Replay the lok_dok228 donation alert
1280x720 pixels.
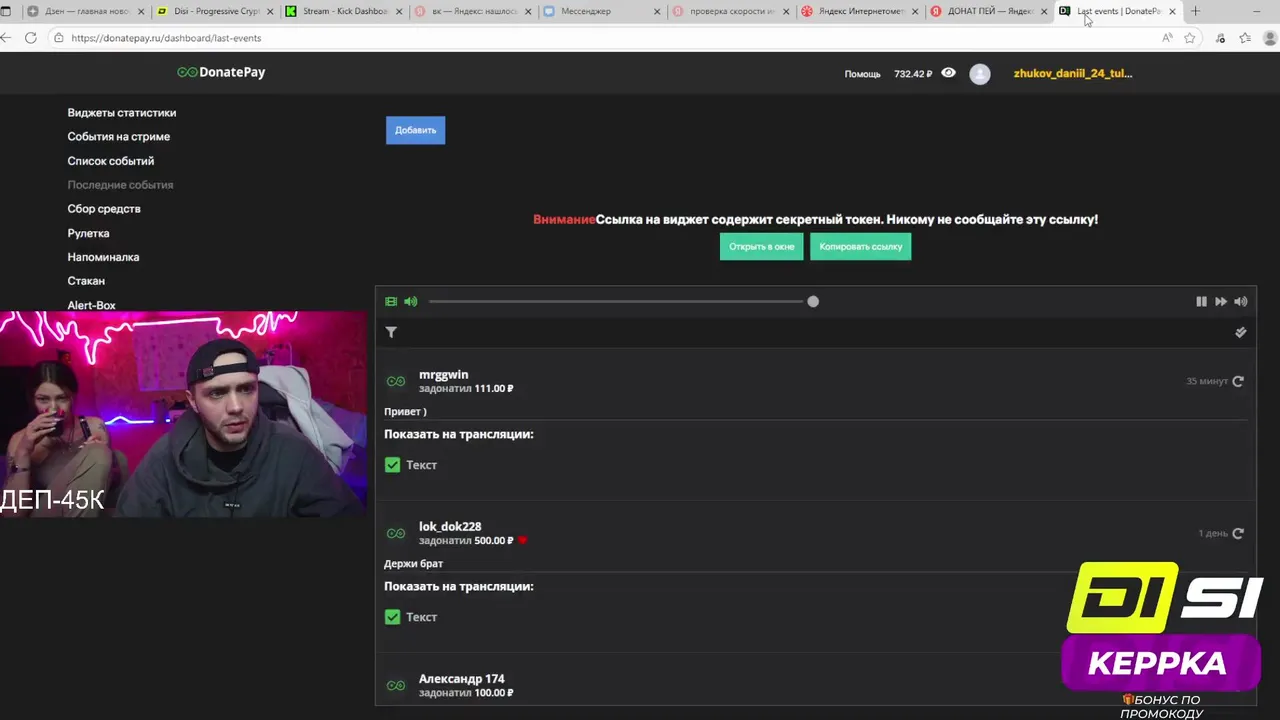pyautogui.click(x=1238, y=533)
